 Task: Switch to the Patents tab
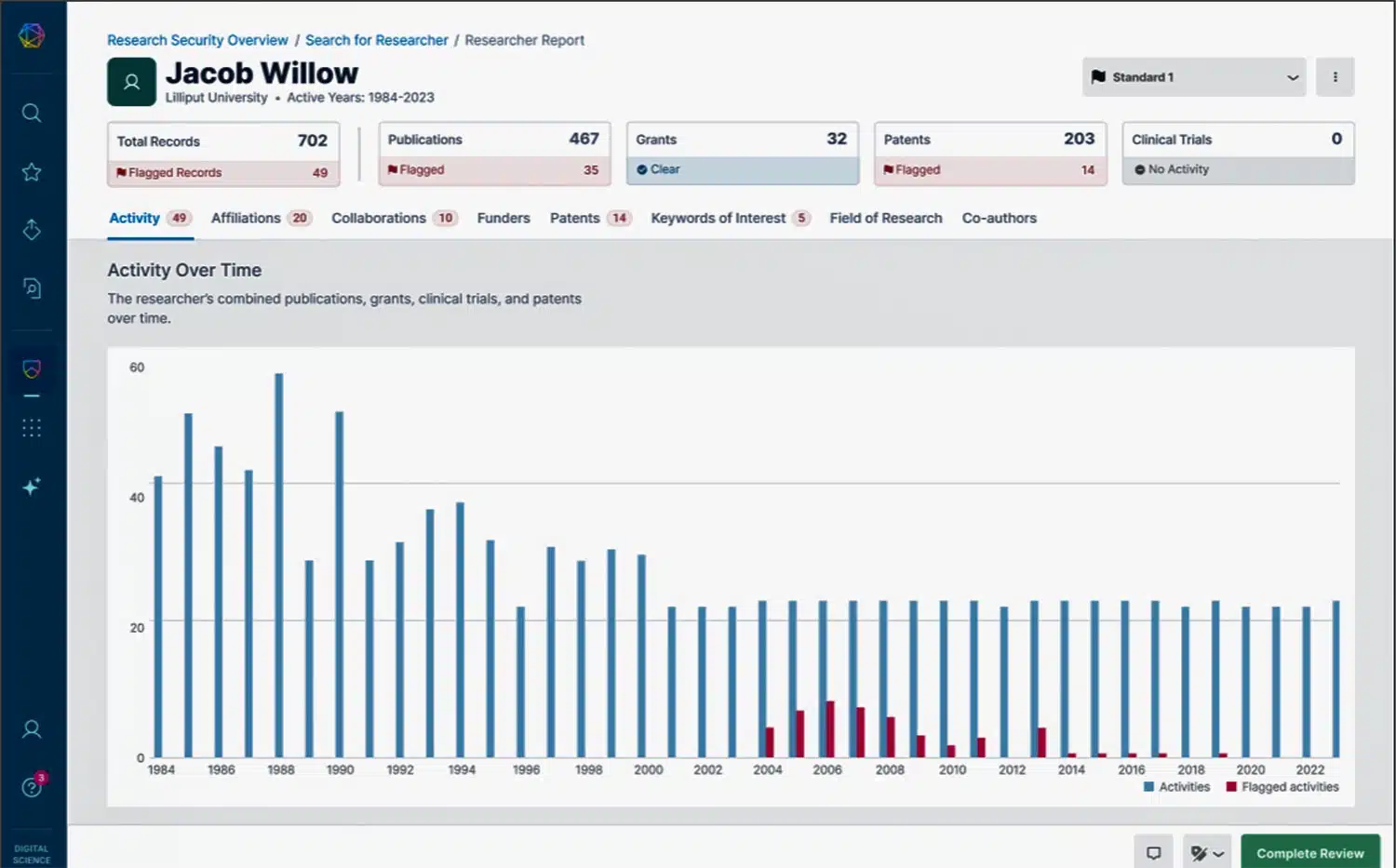[x=591, y=218]
